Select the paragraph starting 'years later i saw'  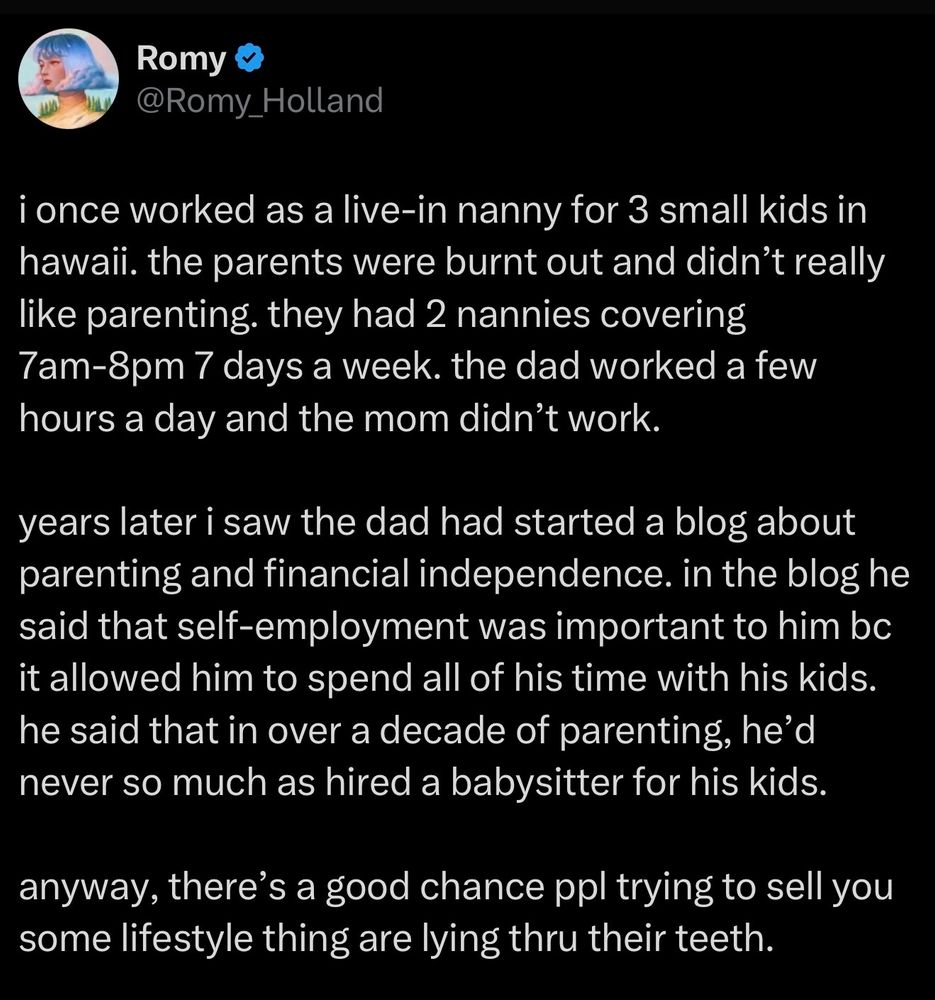coord(464,652)
